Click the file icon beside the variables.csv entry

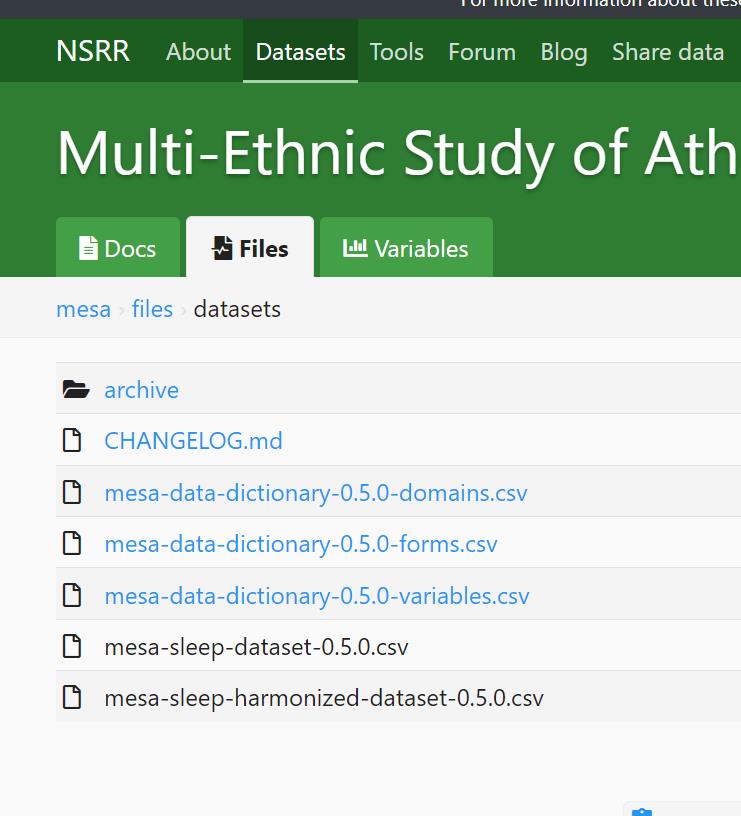[x=72, y=596]
